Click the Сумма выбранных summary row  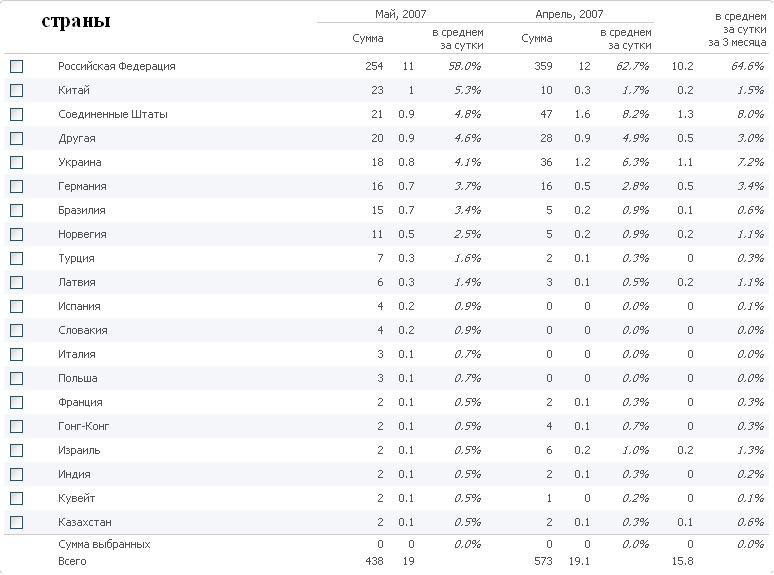point(386,544)
